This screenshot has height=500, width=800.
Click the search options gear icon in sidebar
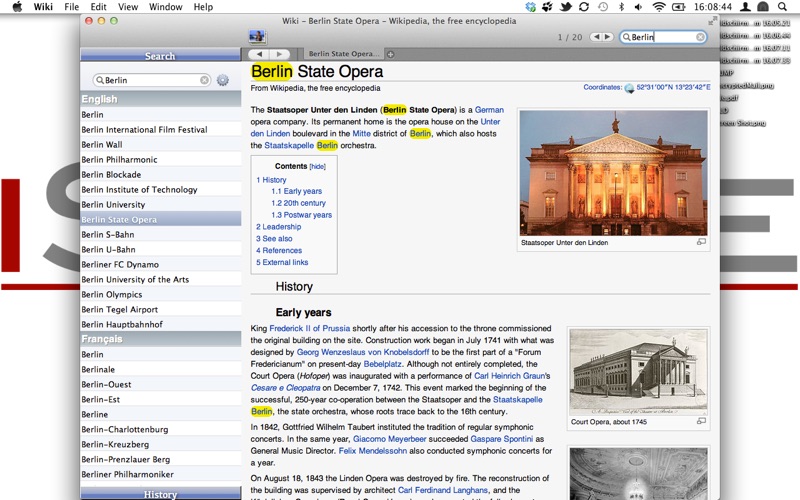click(x=222, y=80)
